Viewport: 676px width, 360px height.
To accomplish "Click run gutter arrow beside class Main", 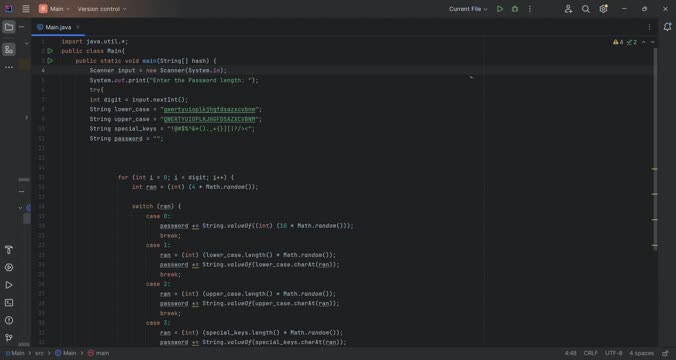I will (x=50, y=51).
